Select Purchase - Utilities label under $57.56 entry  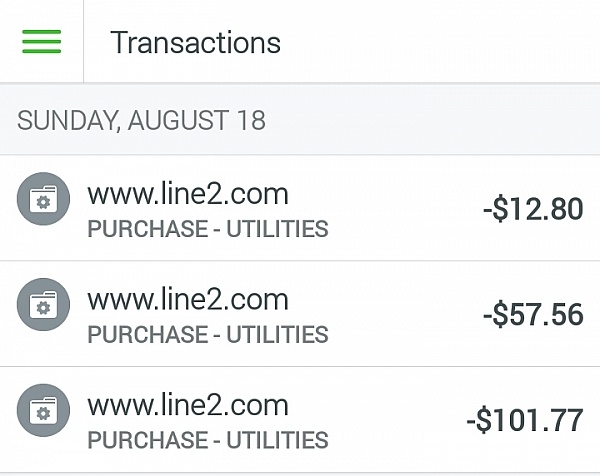pos(208,334)
